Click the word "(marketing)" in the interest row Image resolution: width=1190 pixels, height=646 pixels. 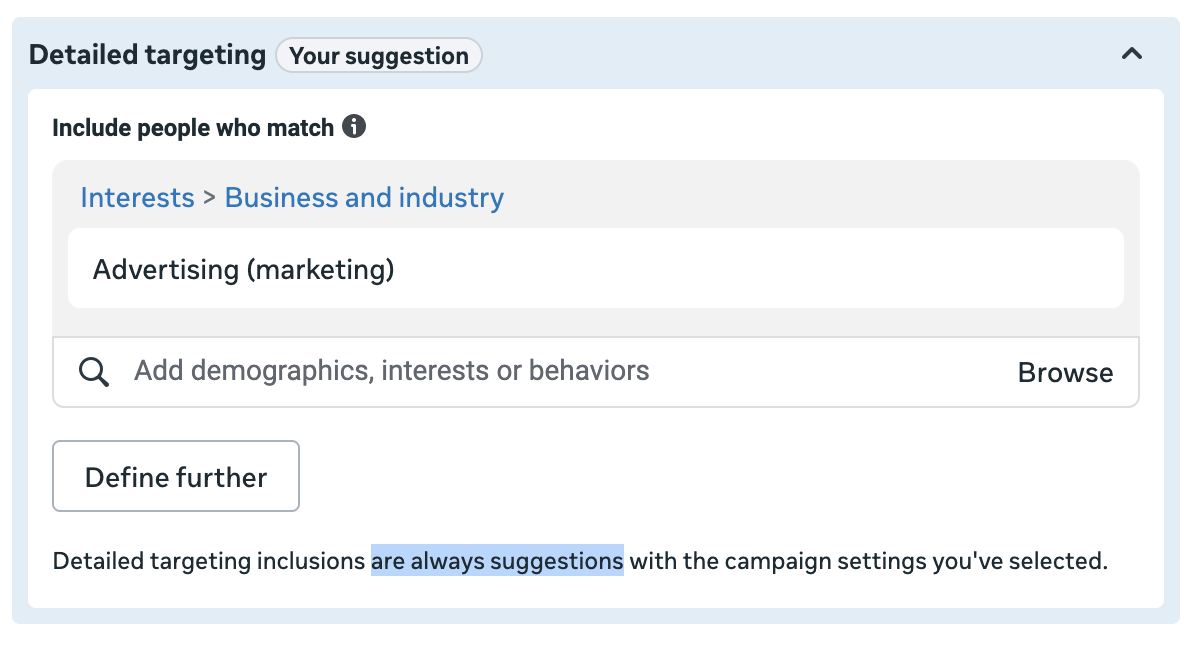(332, 269)
